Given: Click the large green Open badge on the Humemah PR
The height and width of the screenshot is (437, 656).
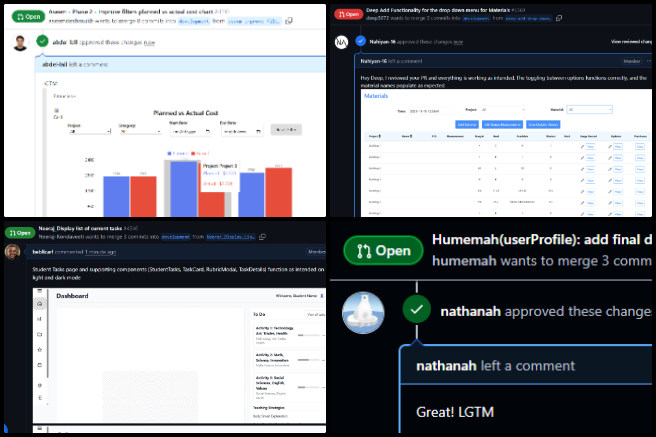Looking at the screenshot, I should pos(383,250).
